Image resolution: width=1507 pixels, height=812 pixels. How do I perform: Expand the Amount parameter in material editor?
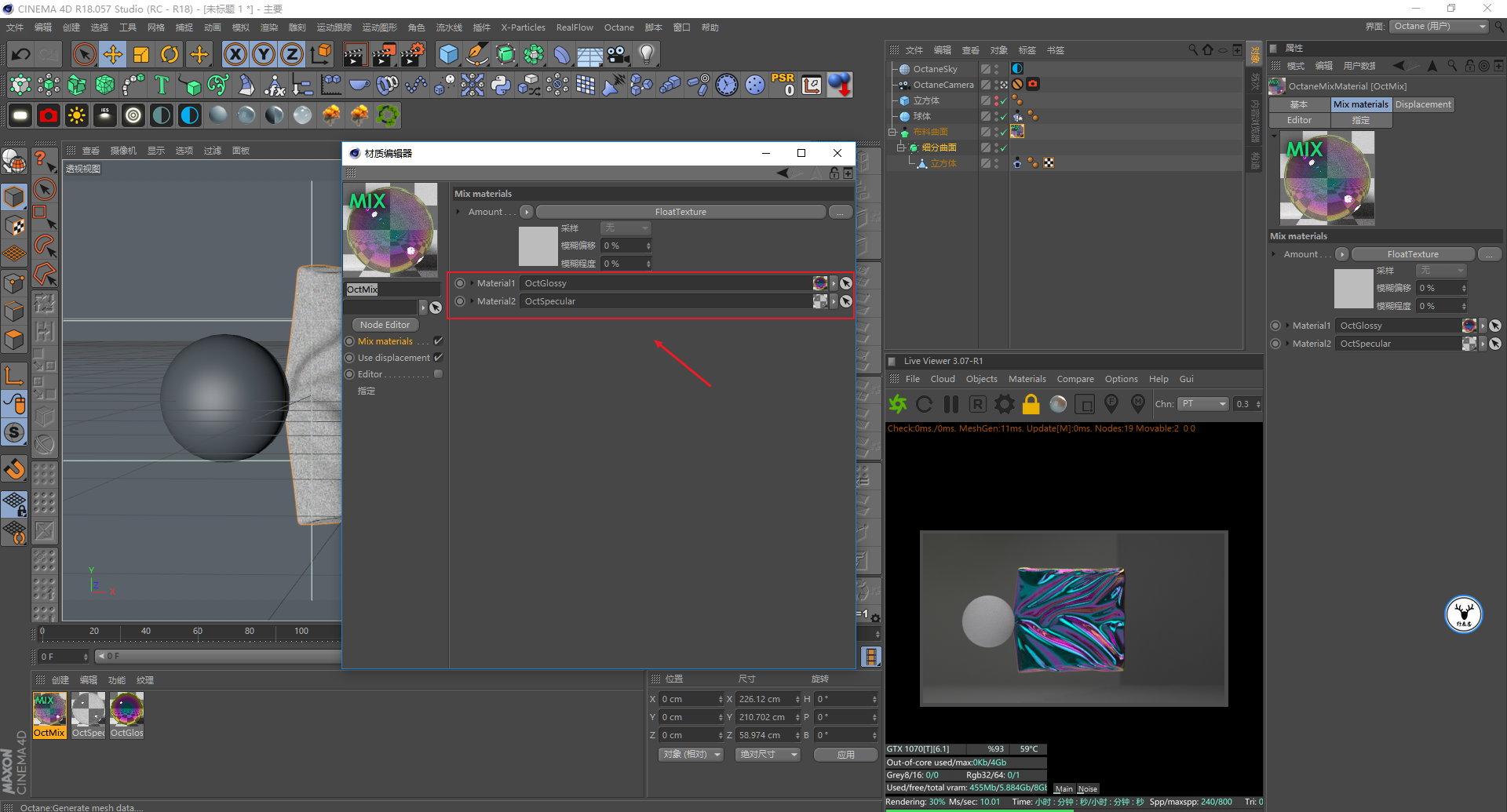tap(459, 212)
